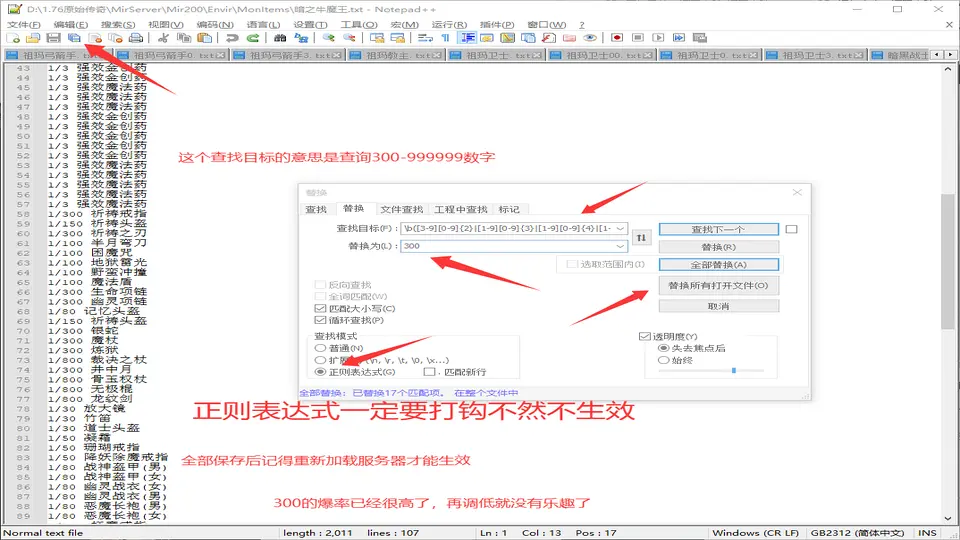Open the 祖玛卫士00.txt document tab

[x=602, y=55]
